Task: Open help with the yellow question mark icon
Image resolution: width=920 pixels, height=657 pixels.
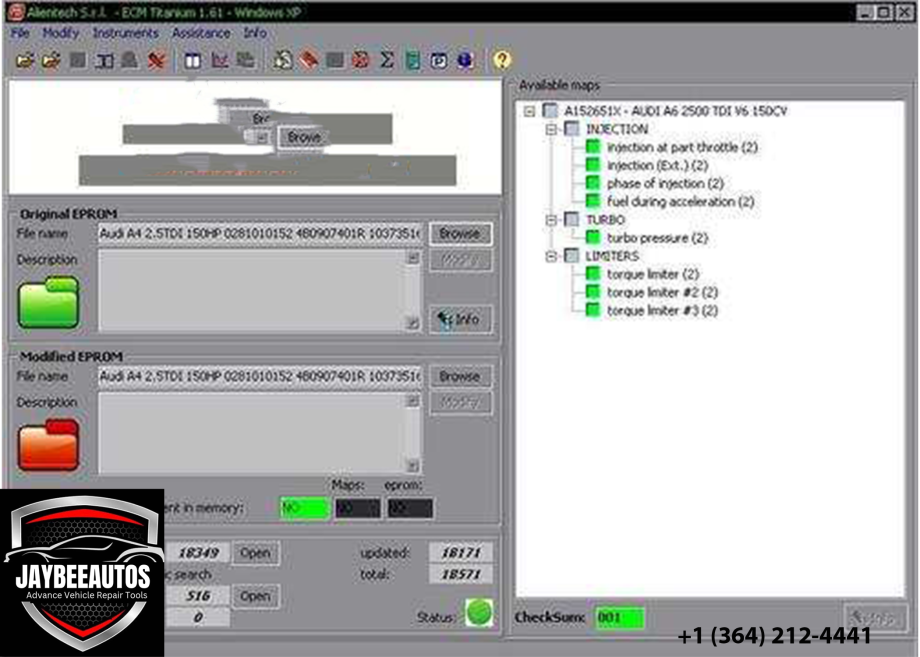Action: click(x=502, y=60)
